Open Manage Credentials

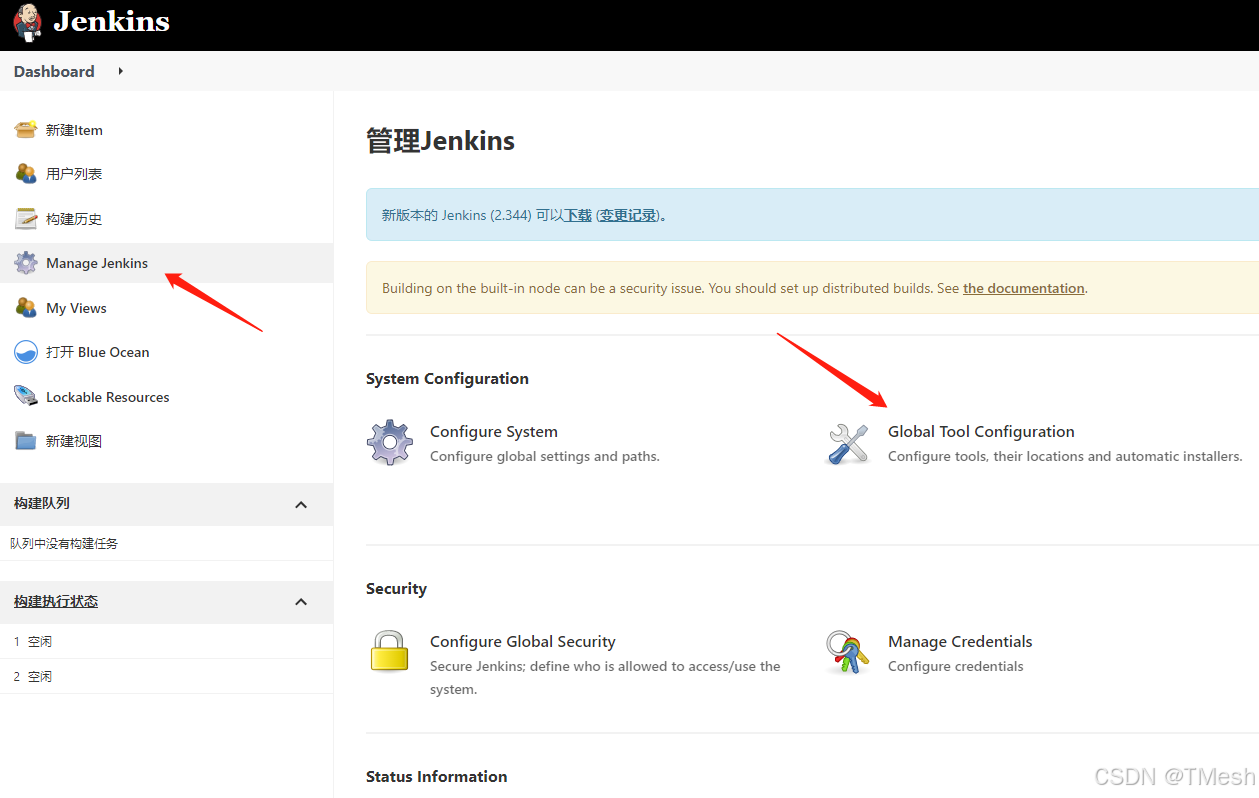960,642
